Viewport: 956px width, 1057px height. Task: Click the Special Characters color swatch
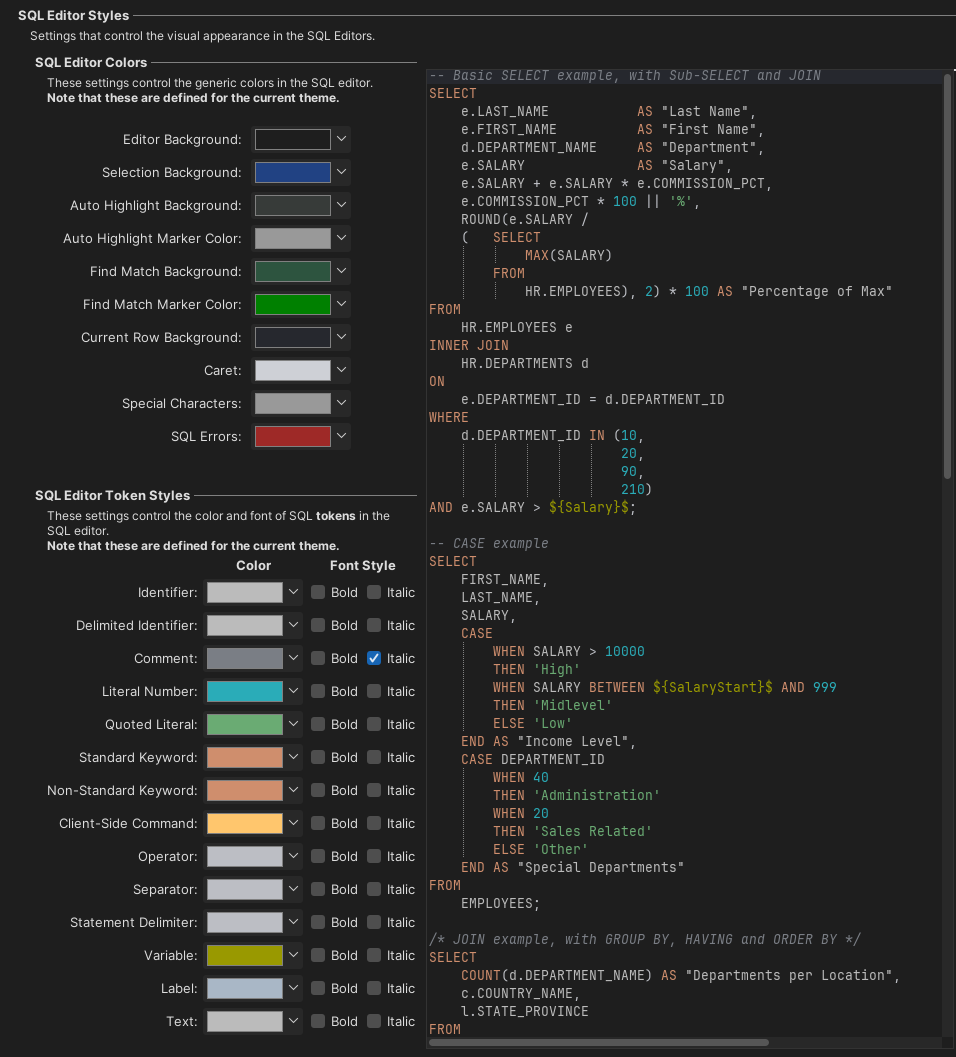[290, 403]
